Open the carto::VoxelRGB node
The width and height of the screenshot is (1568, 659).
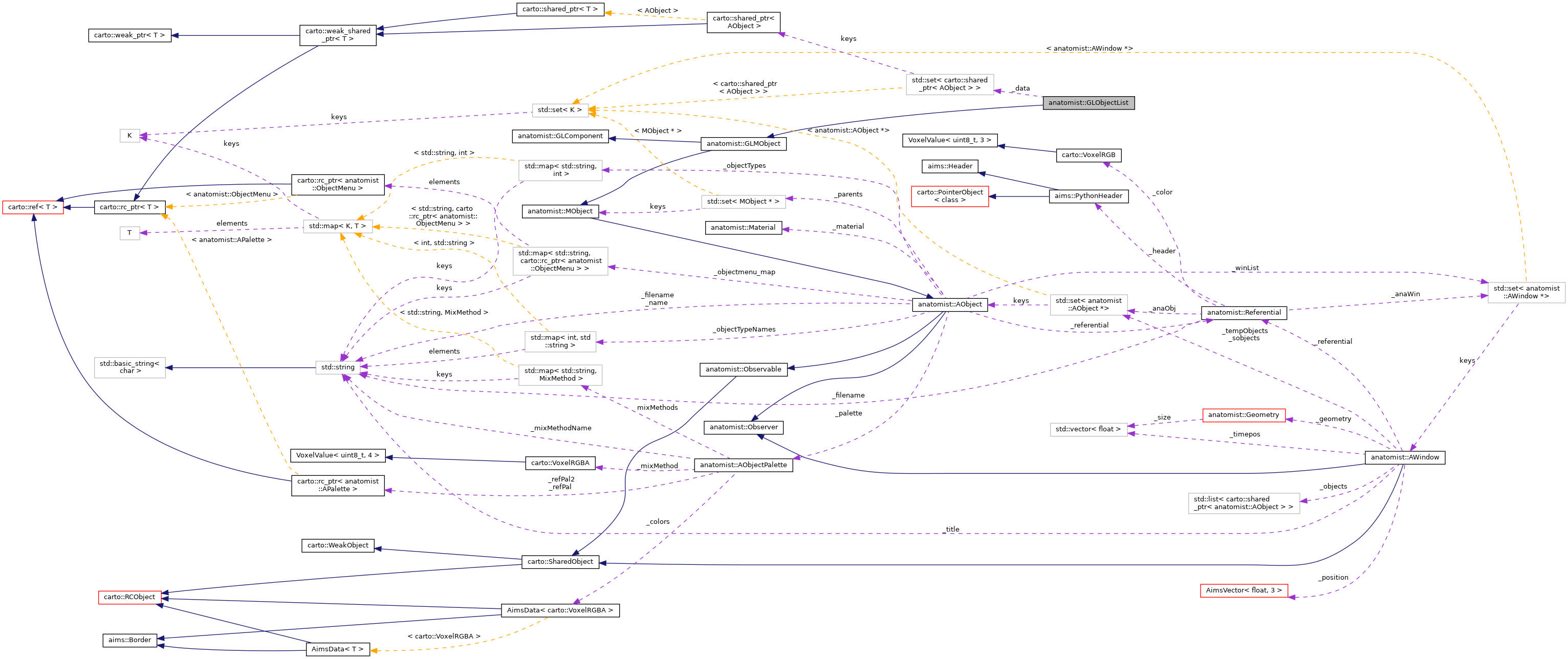click(1088, 155)
